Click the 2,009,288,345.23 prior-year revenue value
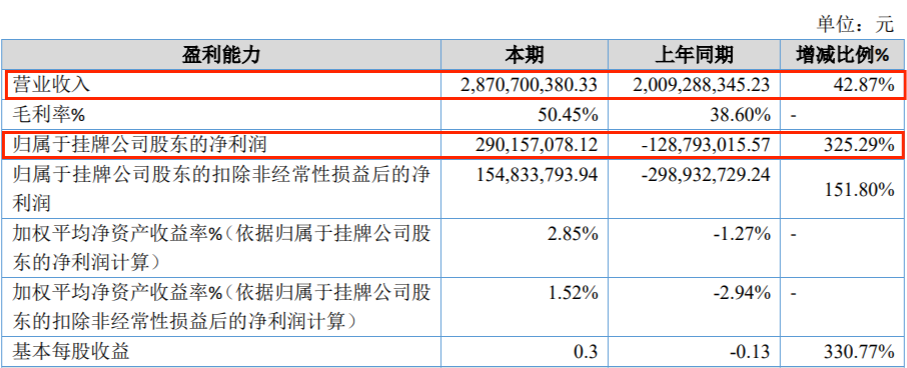 tap(701, 86)
